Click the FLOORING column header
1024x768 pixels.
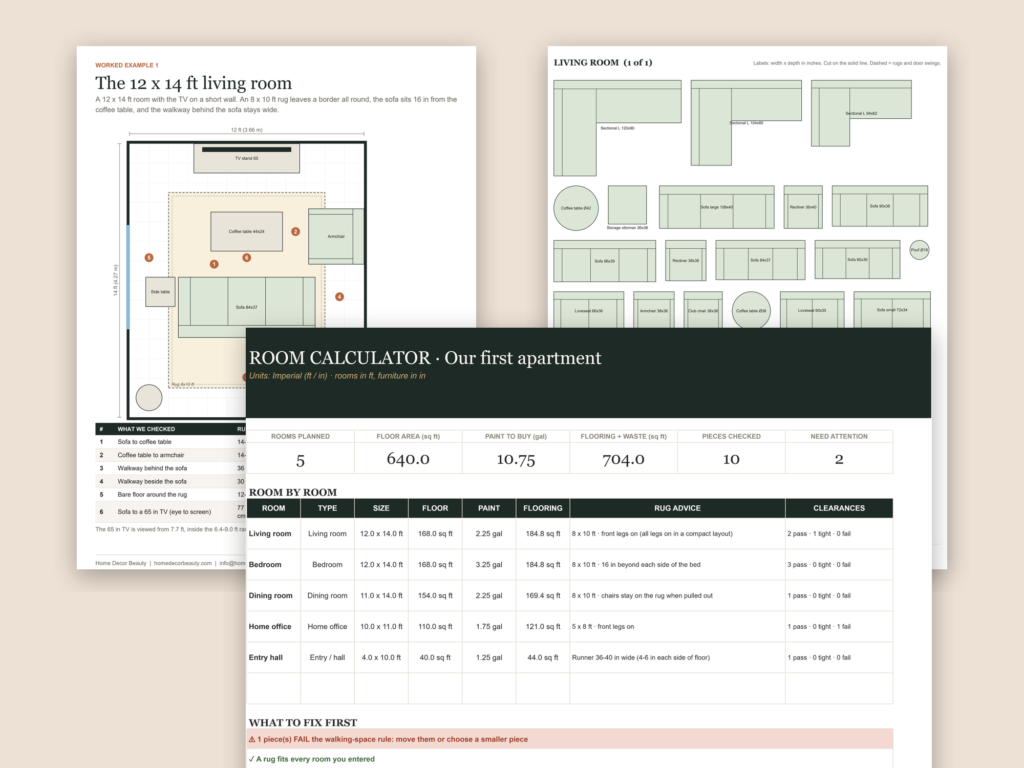click(543, 508)
